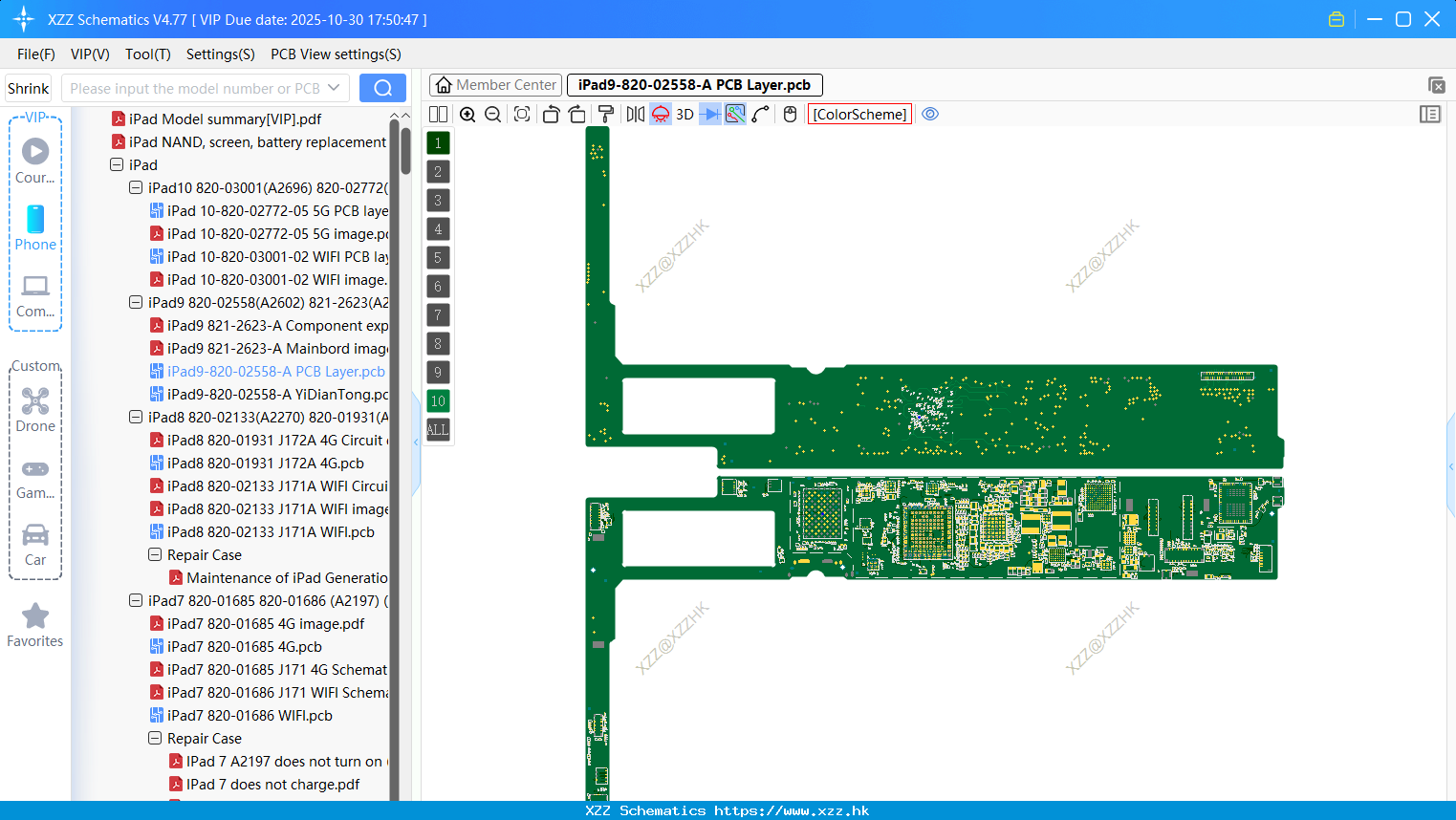Collapse the file panel with the splitter arrow

[416, 442]
